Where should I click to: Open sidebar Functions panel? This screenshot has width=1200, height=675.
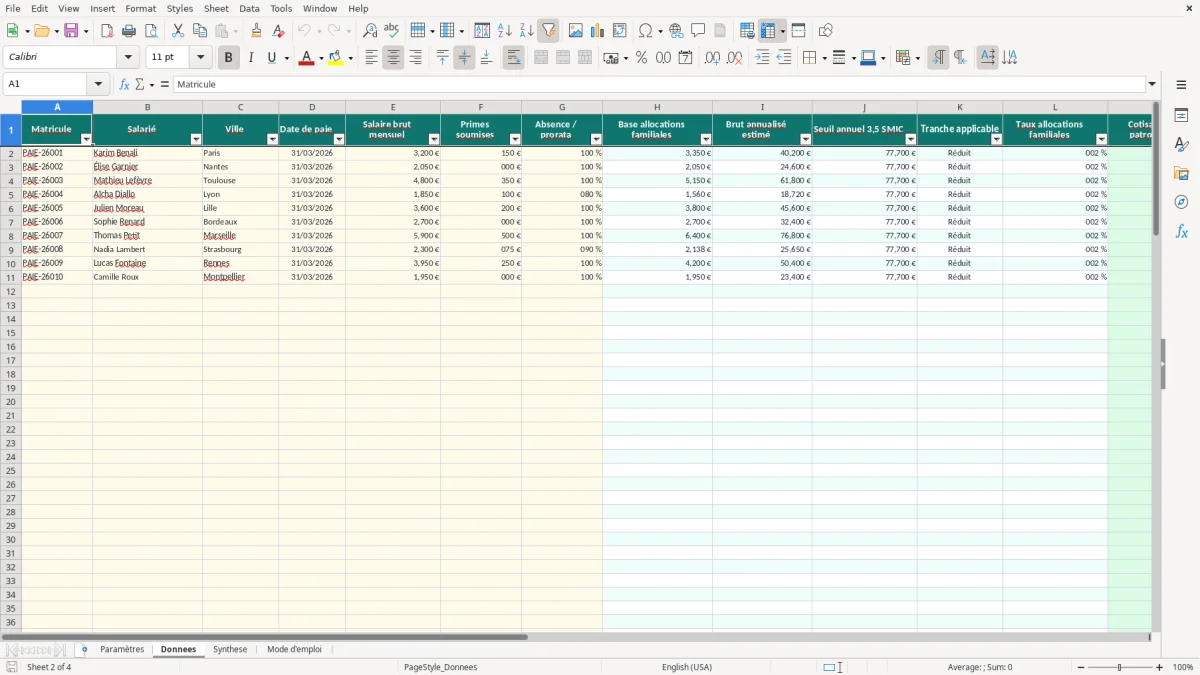click(1181, 231)
